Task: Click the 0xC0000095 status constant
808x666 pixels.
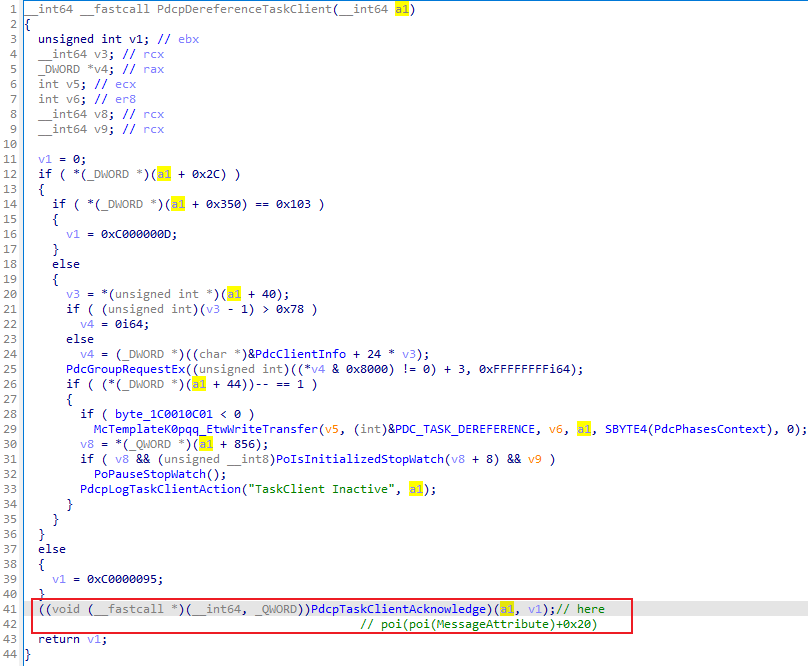Action: [x=124, y=579]
